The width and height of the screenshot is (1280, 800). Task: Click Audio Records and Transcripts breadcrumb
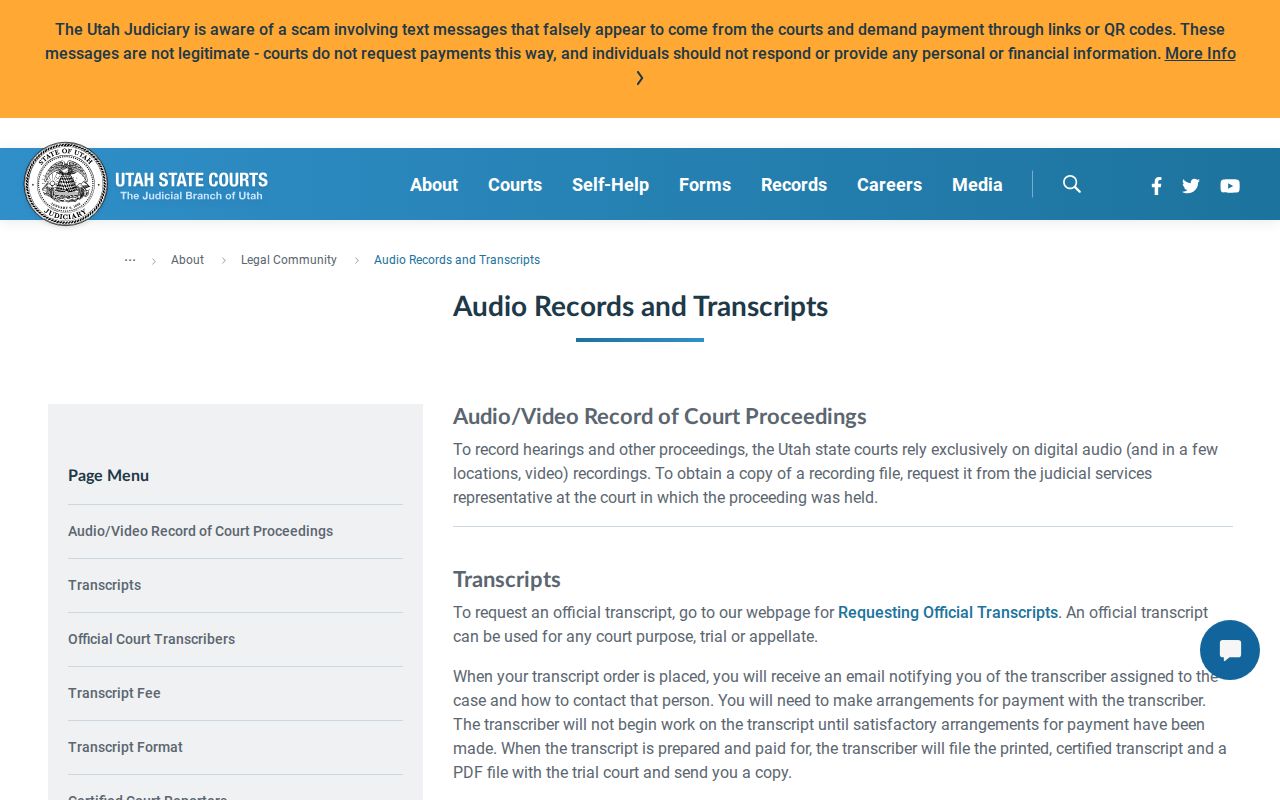tap(457, 260)
